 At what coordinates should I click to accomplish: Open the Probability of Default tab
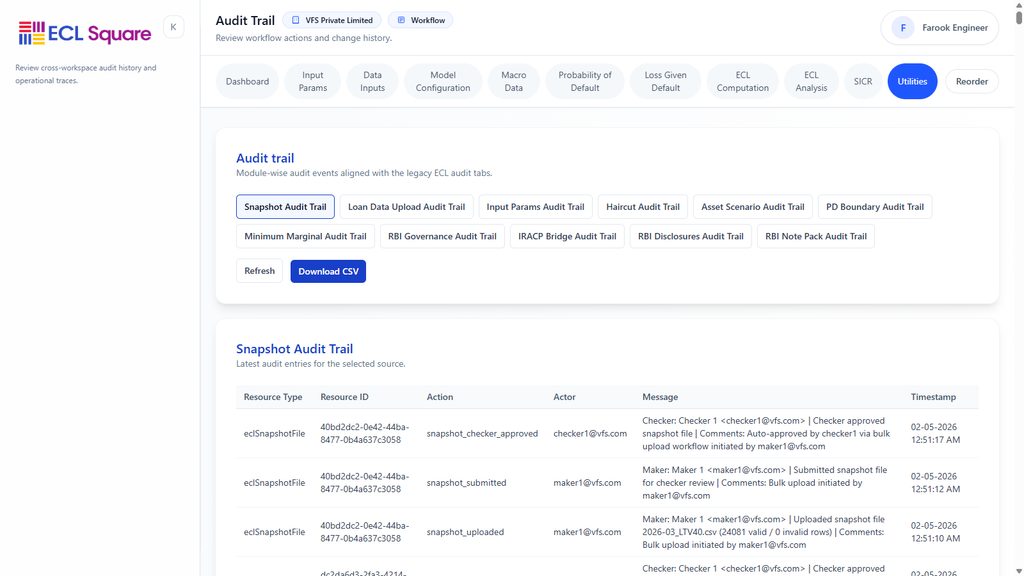coord(584,82)
